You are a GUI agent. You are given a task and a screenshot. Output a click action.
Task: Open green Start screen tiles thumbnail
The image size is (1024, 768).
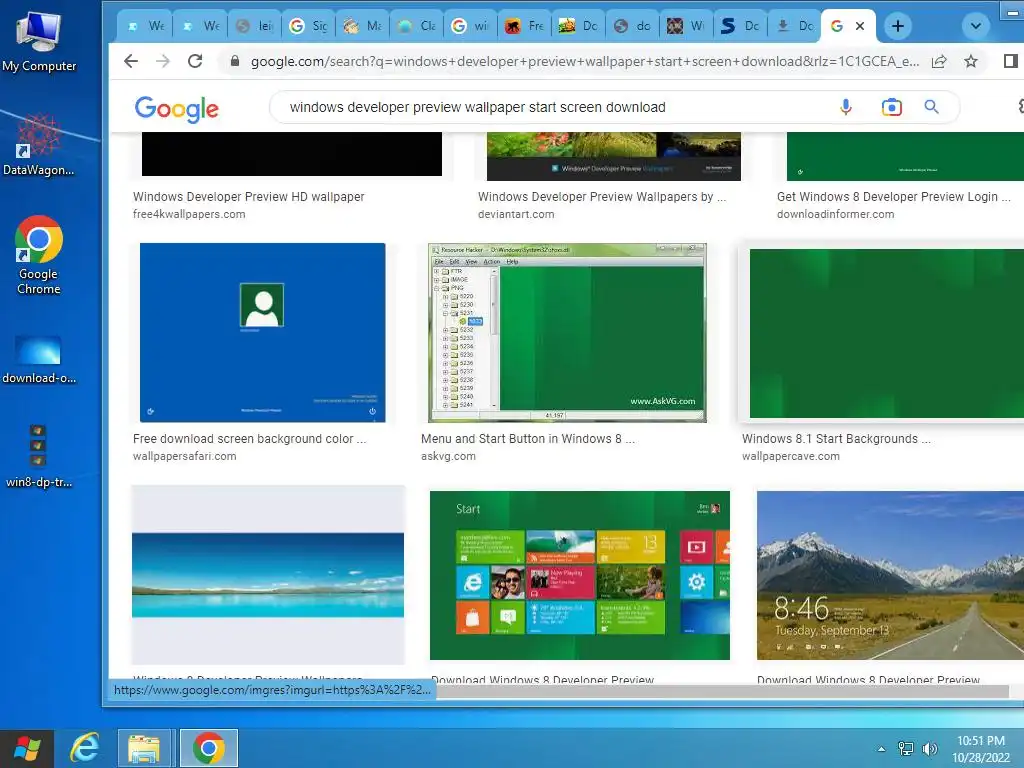(x=579, y=575)
